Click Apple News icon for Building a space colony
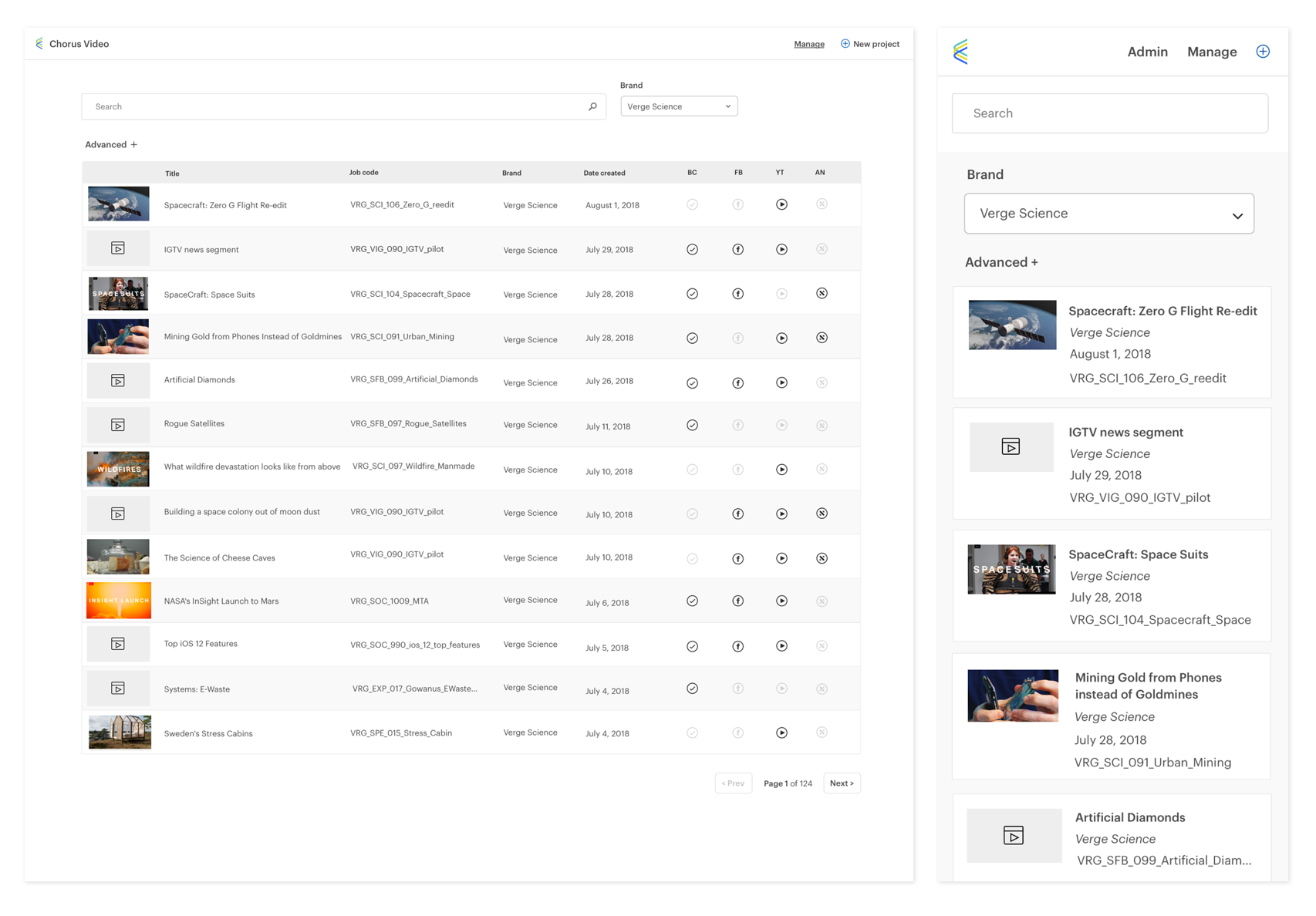 [822, 514]
